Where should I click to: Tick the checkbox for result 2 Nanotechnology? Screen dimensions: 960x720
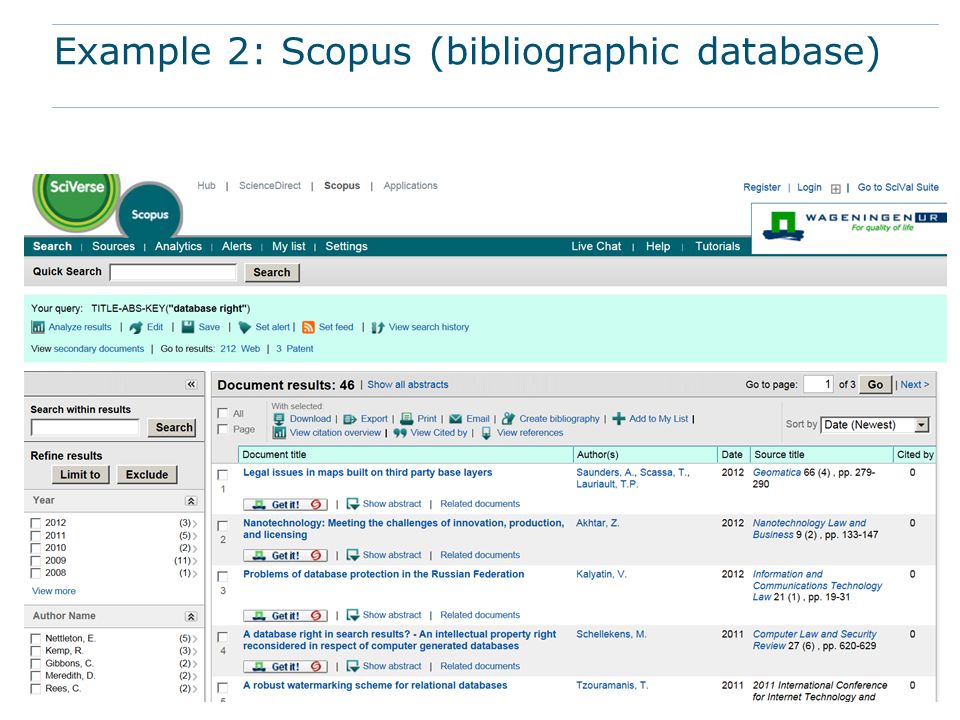(223, 526)
